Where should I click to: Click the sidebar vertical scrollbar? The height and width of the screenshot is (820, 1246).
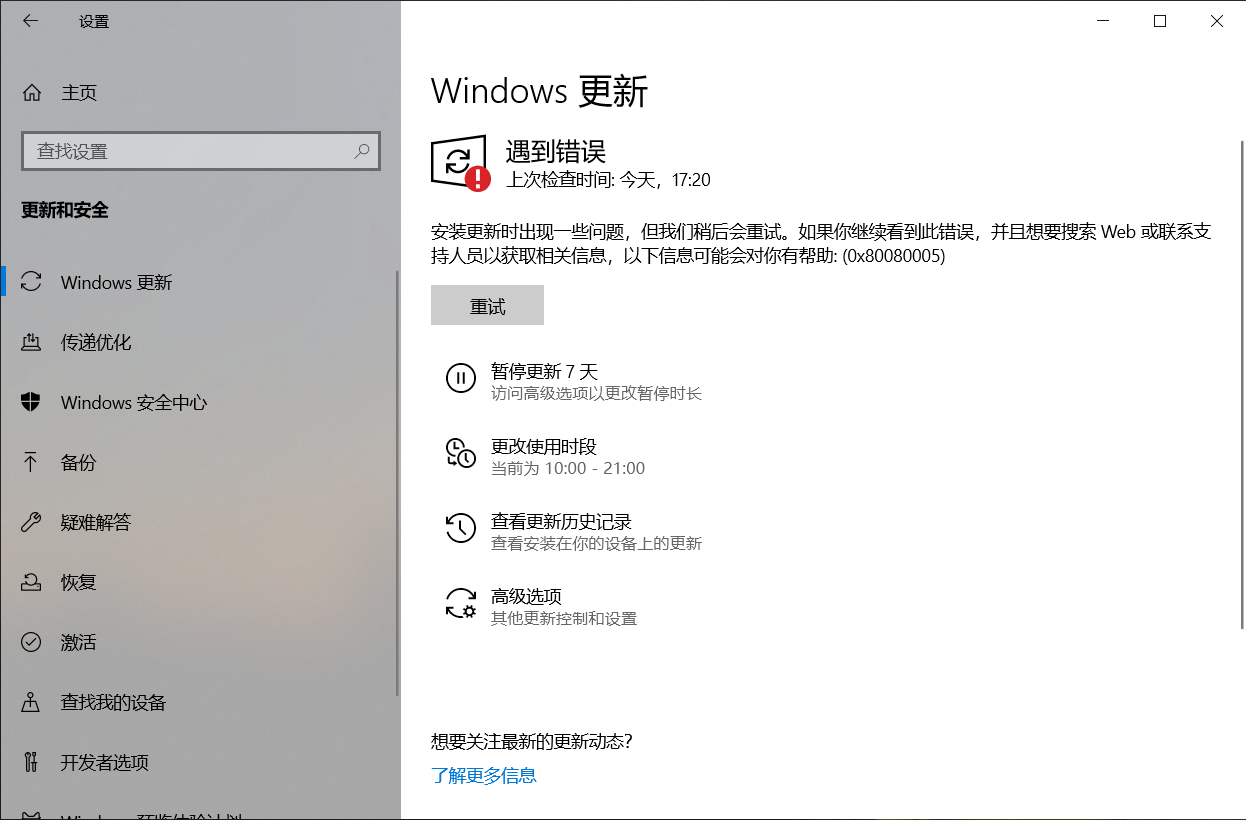398,485
